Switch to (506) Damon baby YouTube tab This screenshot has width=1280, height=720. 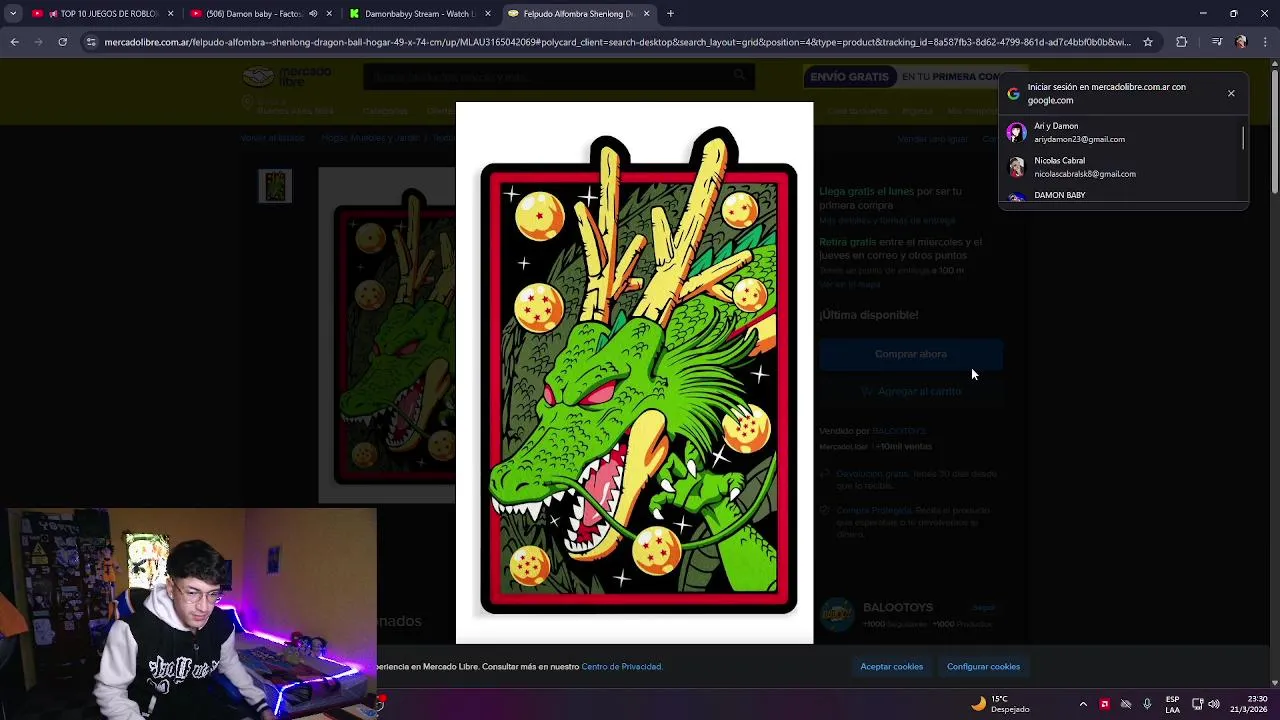point(260,14)
